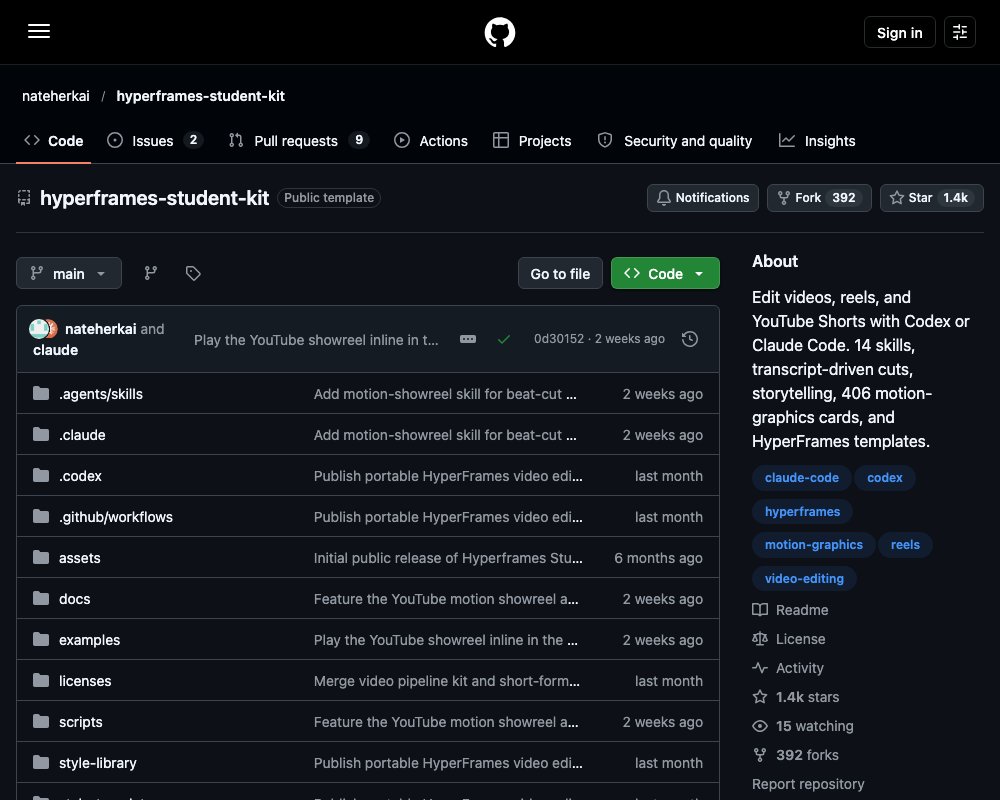Open commit 0d30152 hash link
This screenshot has height=800, width=1000.
click(x=559, y=339)
